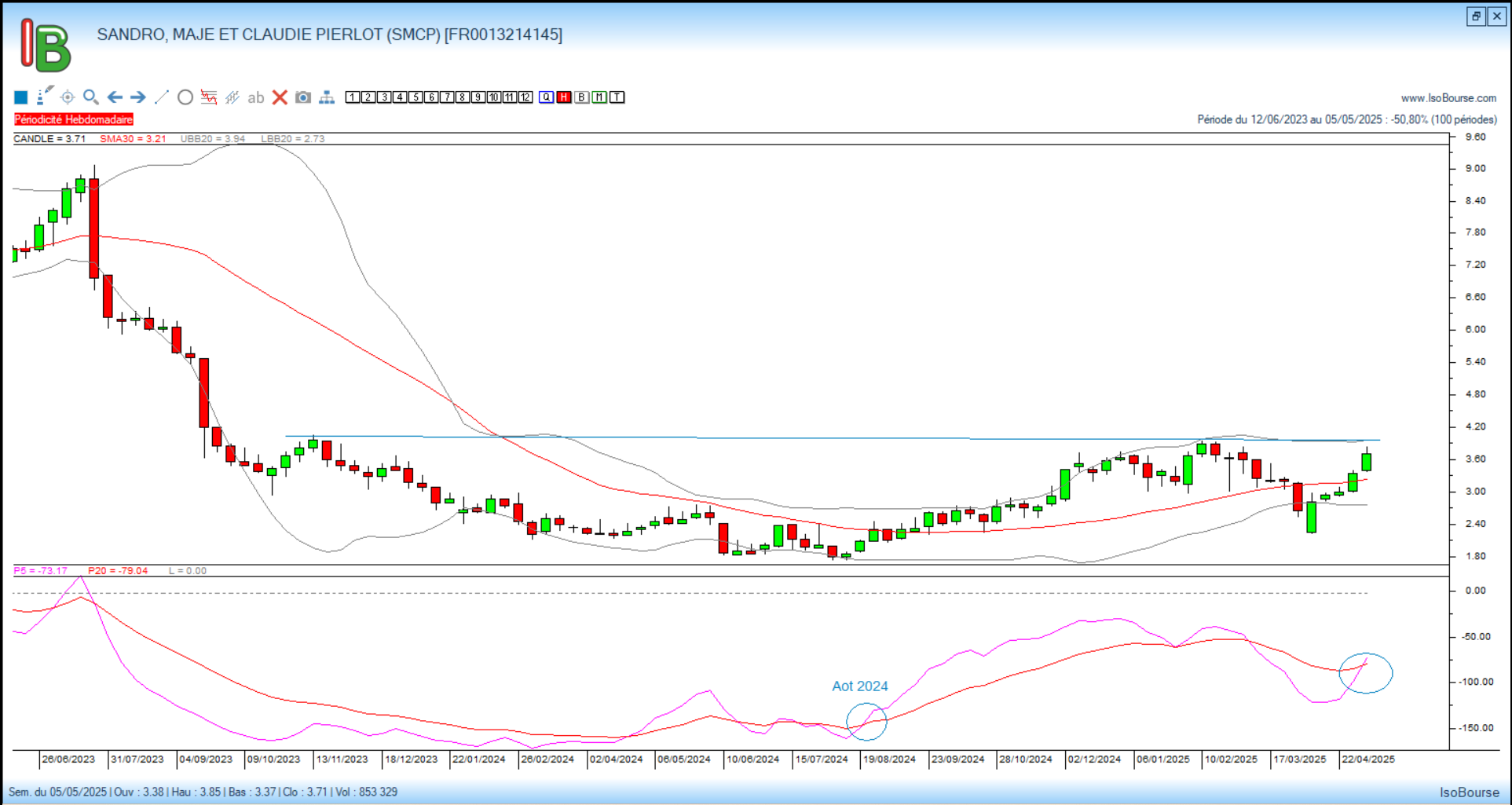
Task: Click the LBB20 = 2.73 legend
Action: click(x=293, y=139)
